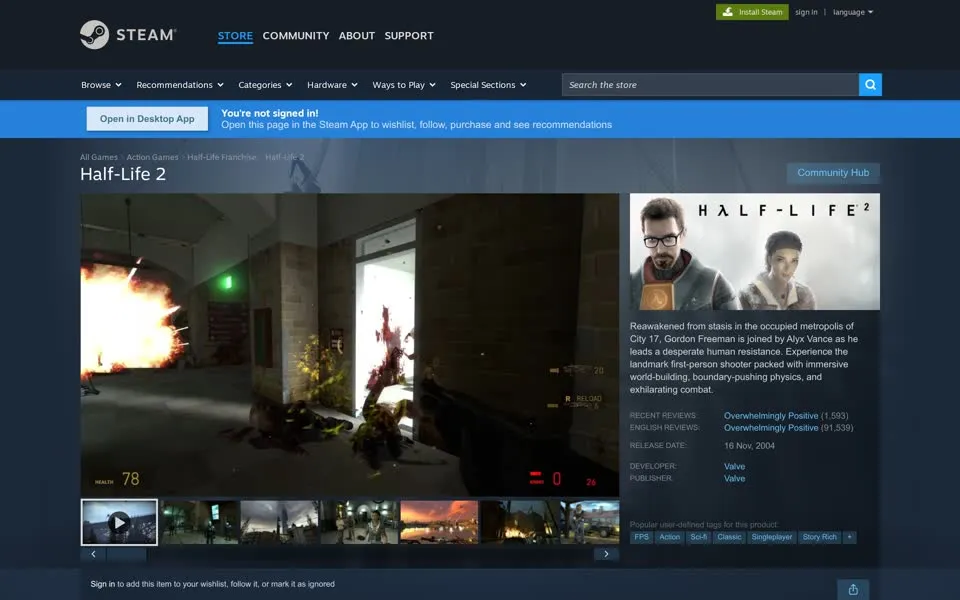Image resolution: width=960 pixels, height=600 pixels.
Task: Select the sixth dark explosion thumbnail
Action: 519,522
